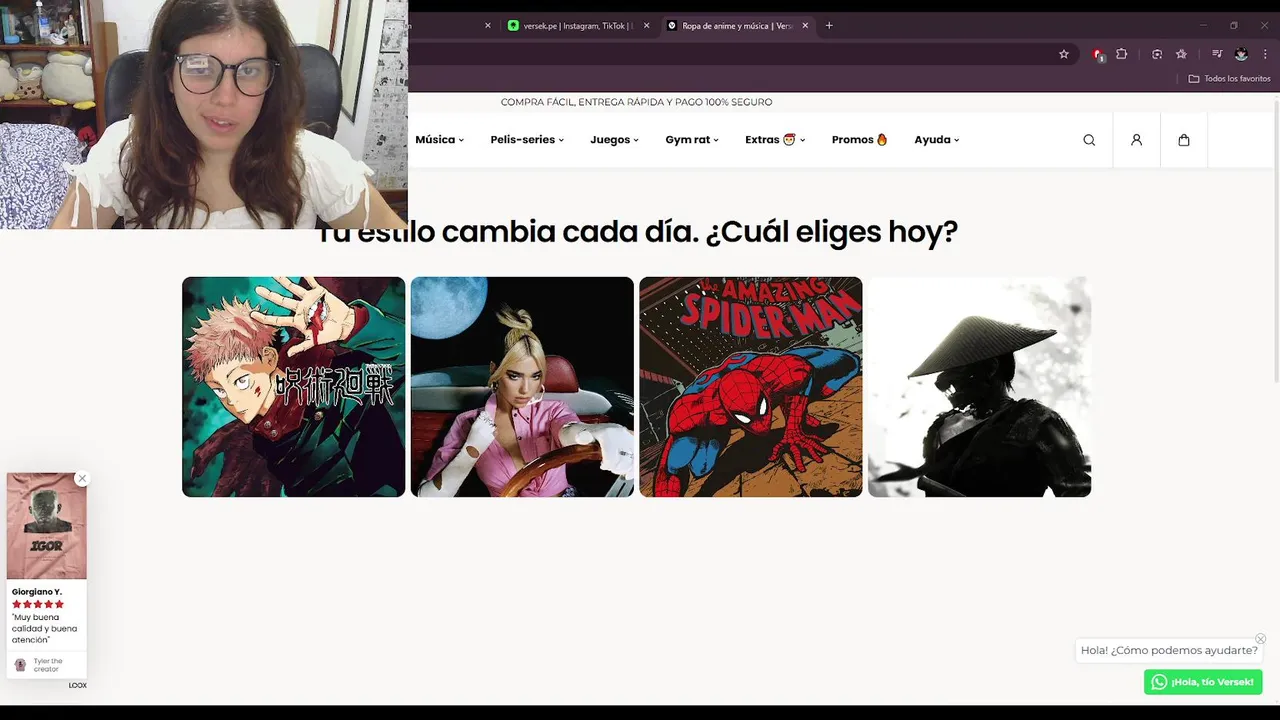Open the shopping bag cart icon
Screen dimensions: 1280x720
pyautogui.click(x=1184, y=140)
